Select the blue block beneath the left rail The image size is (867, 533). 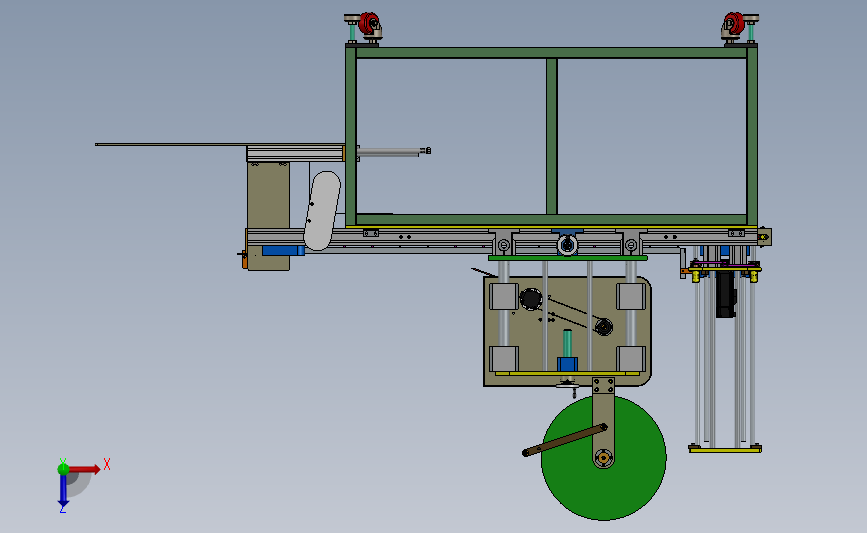[283, 250]
